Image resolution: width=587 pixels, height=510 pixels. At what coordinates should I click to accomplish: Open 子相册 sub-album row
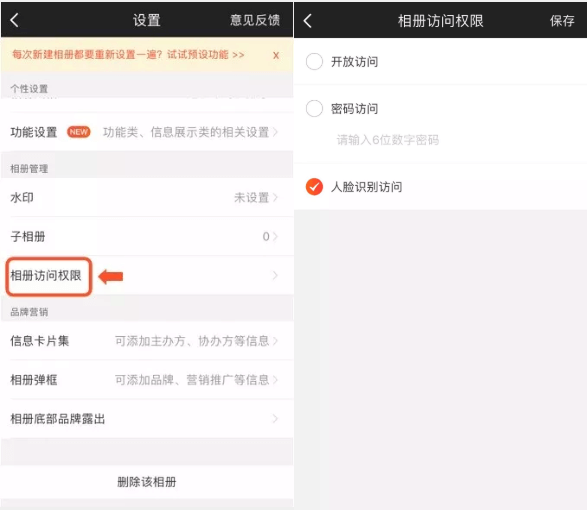pyautogui.click(x=147, y=236)
